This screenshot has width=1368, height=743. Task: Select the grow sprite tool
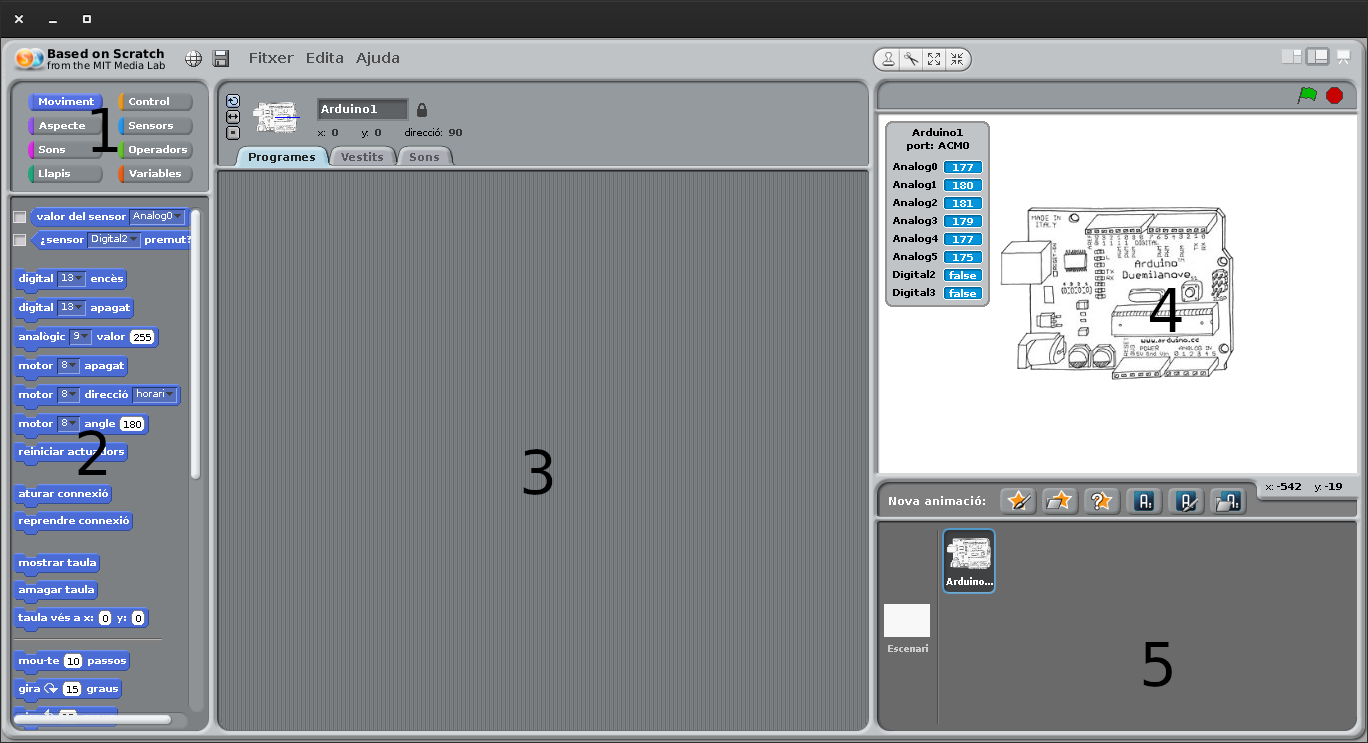pos(934,59)
